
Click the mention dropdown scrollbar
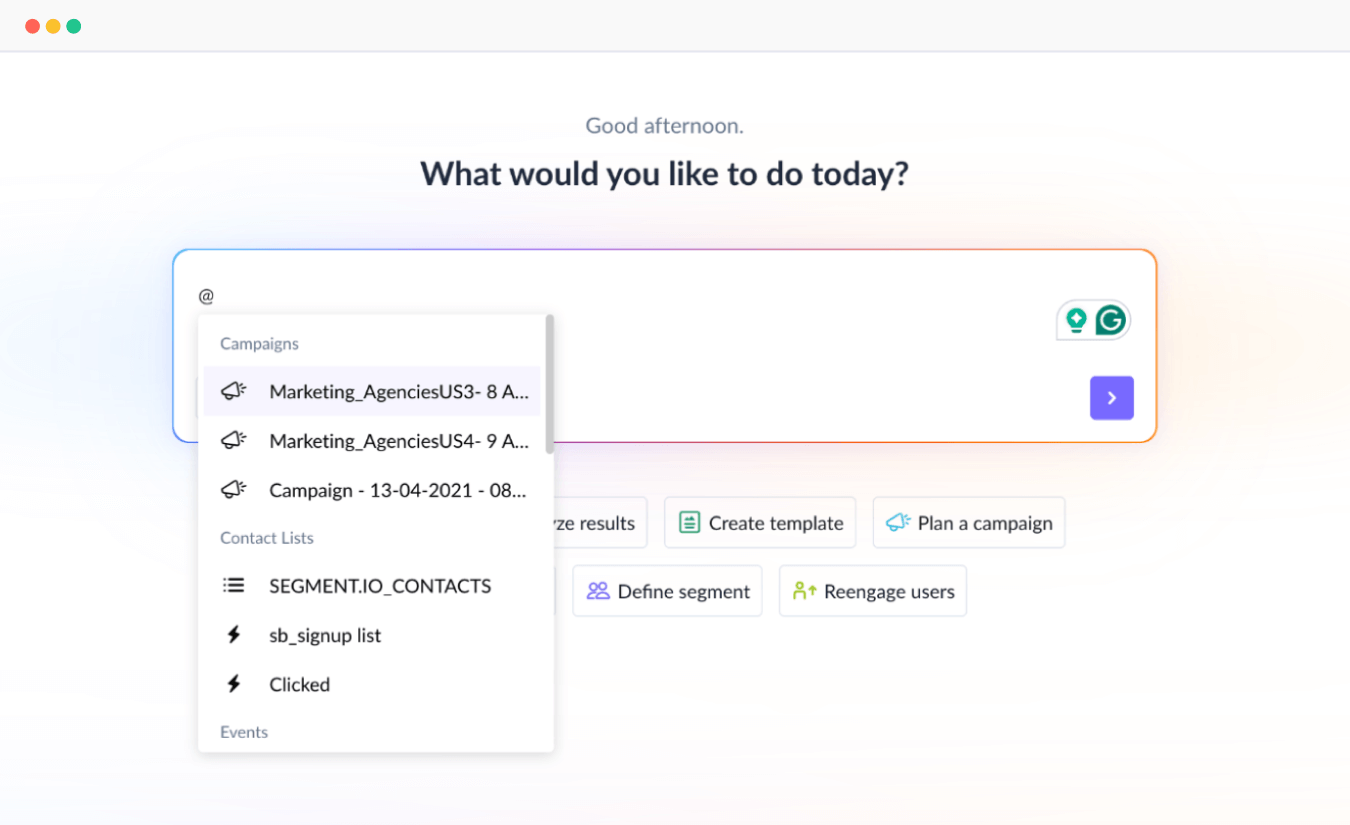click(x=549, y=385)
